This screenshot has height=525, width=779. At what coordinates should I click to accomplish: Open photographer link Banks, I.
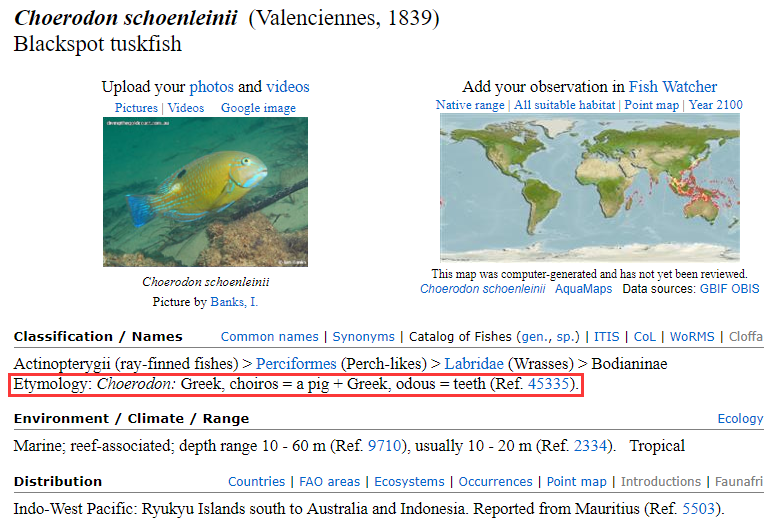(234, 301)
